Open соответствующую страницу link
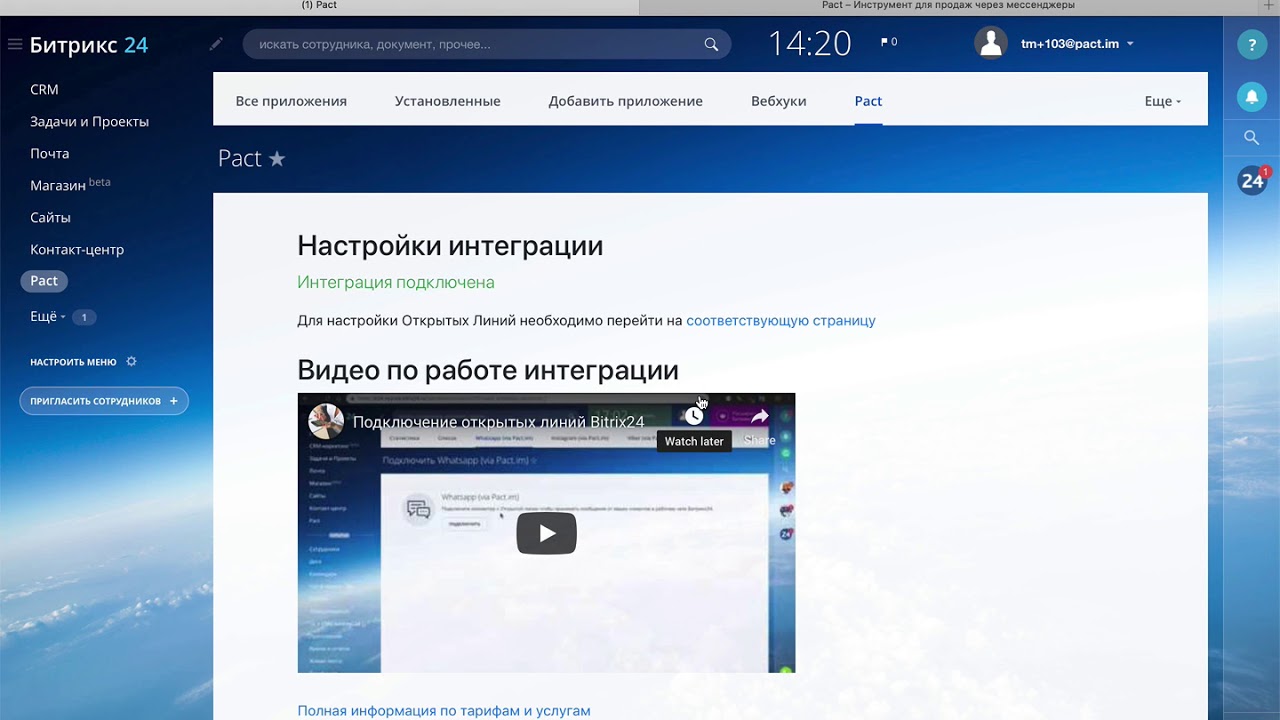 pyautogui.click(x=780, y=321)
